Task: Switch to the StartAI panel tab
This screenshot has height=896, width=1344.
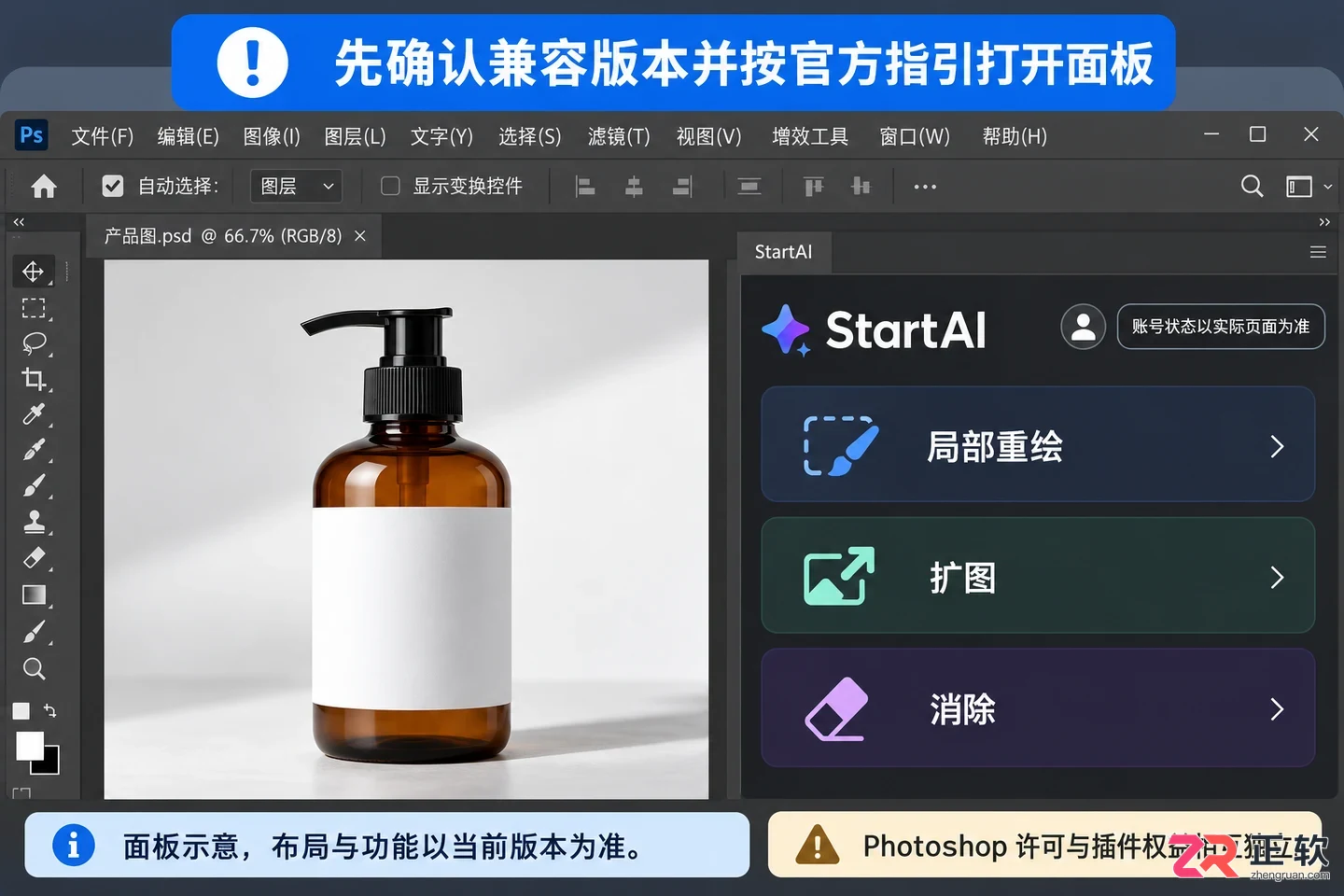Action: pos(783,252)
